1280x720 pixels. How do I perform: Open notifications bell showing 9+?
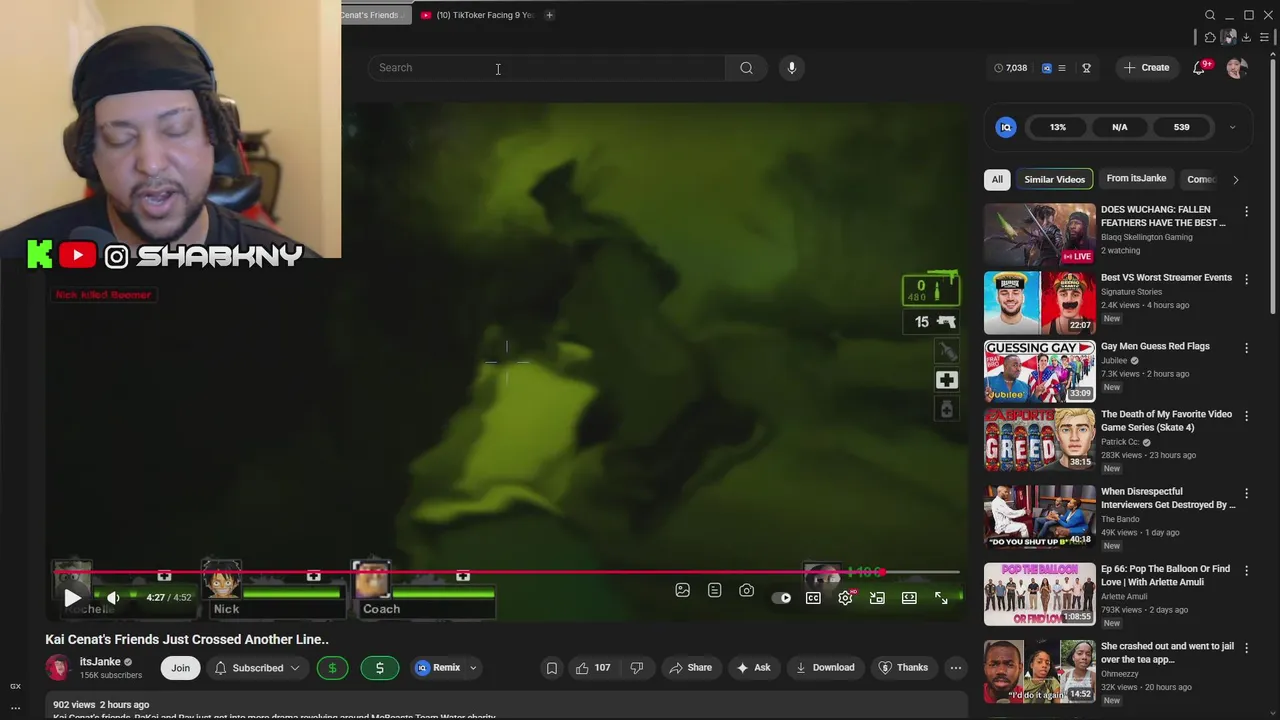coord(1199,68)
